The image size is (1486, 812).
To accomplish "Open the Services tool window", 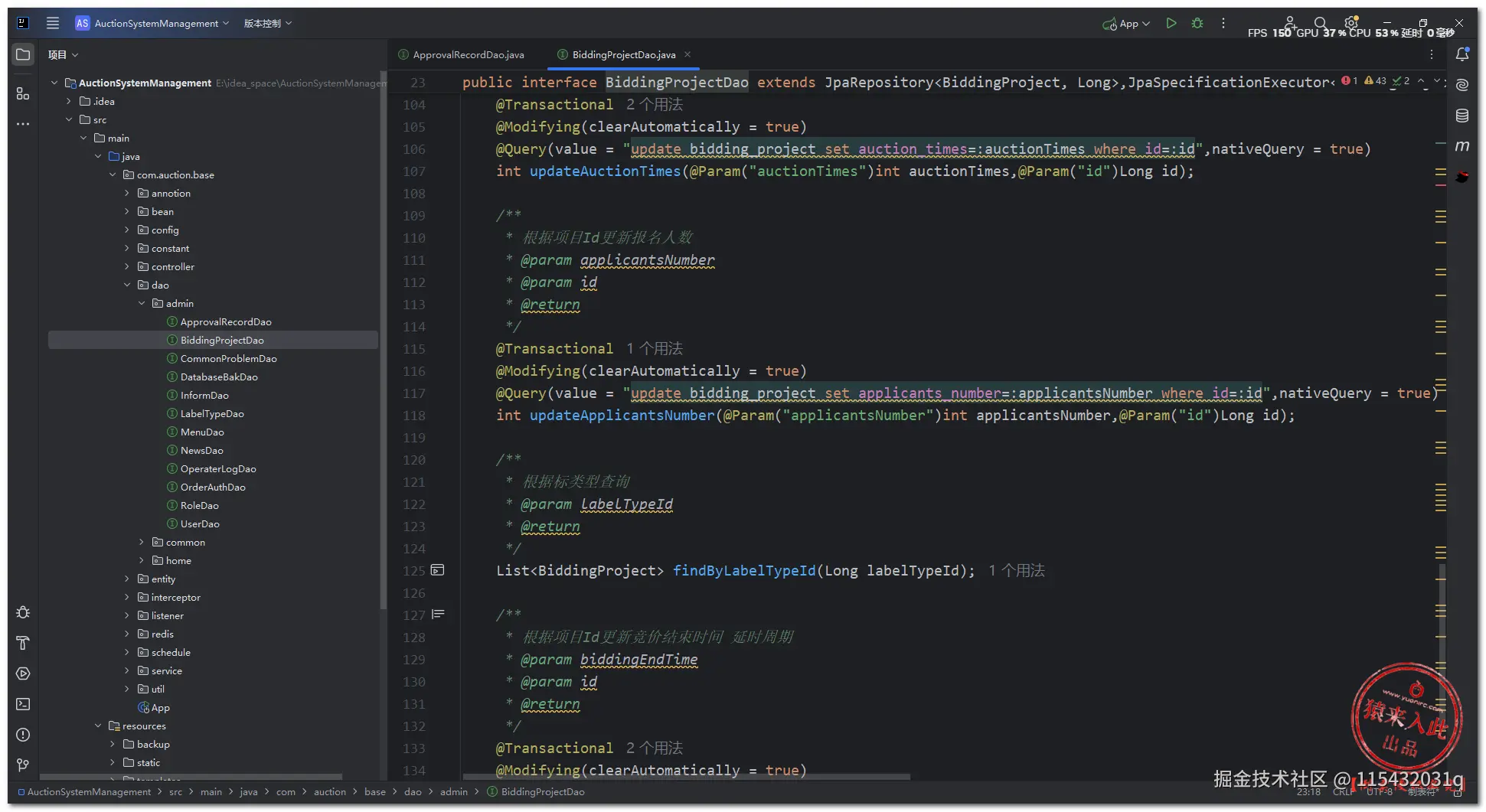I will point(23,673).
